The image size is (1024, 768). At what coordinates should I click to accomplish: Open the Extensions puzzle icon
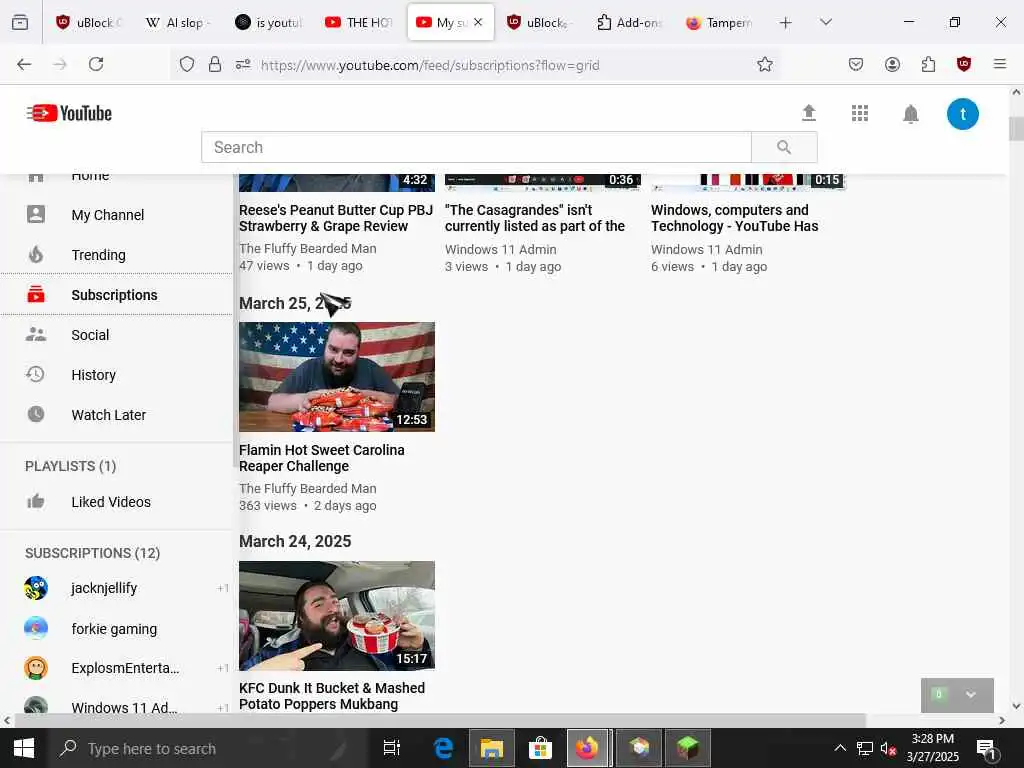point(928,64)
